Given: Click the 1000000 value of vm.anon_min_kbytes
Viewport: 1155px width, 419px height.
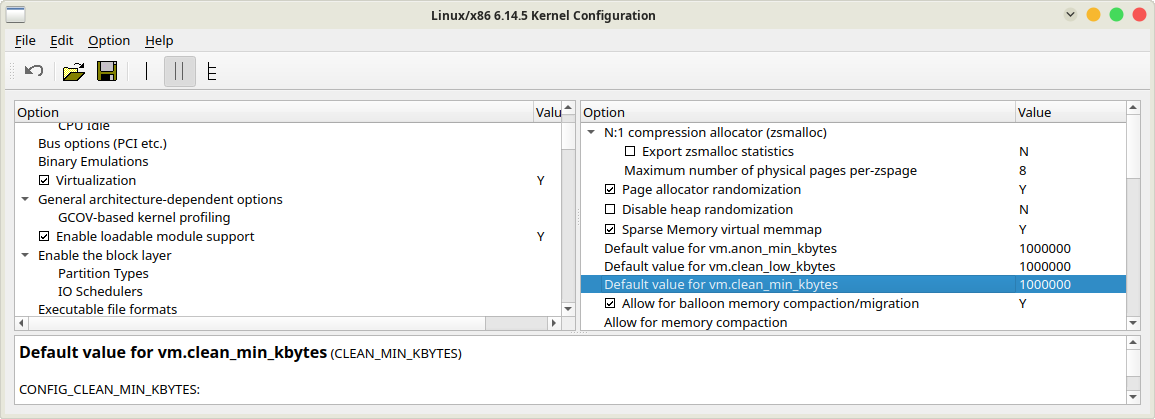Looking at the screenshot, I should click(1045, 248).
